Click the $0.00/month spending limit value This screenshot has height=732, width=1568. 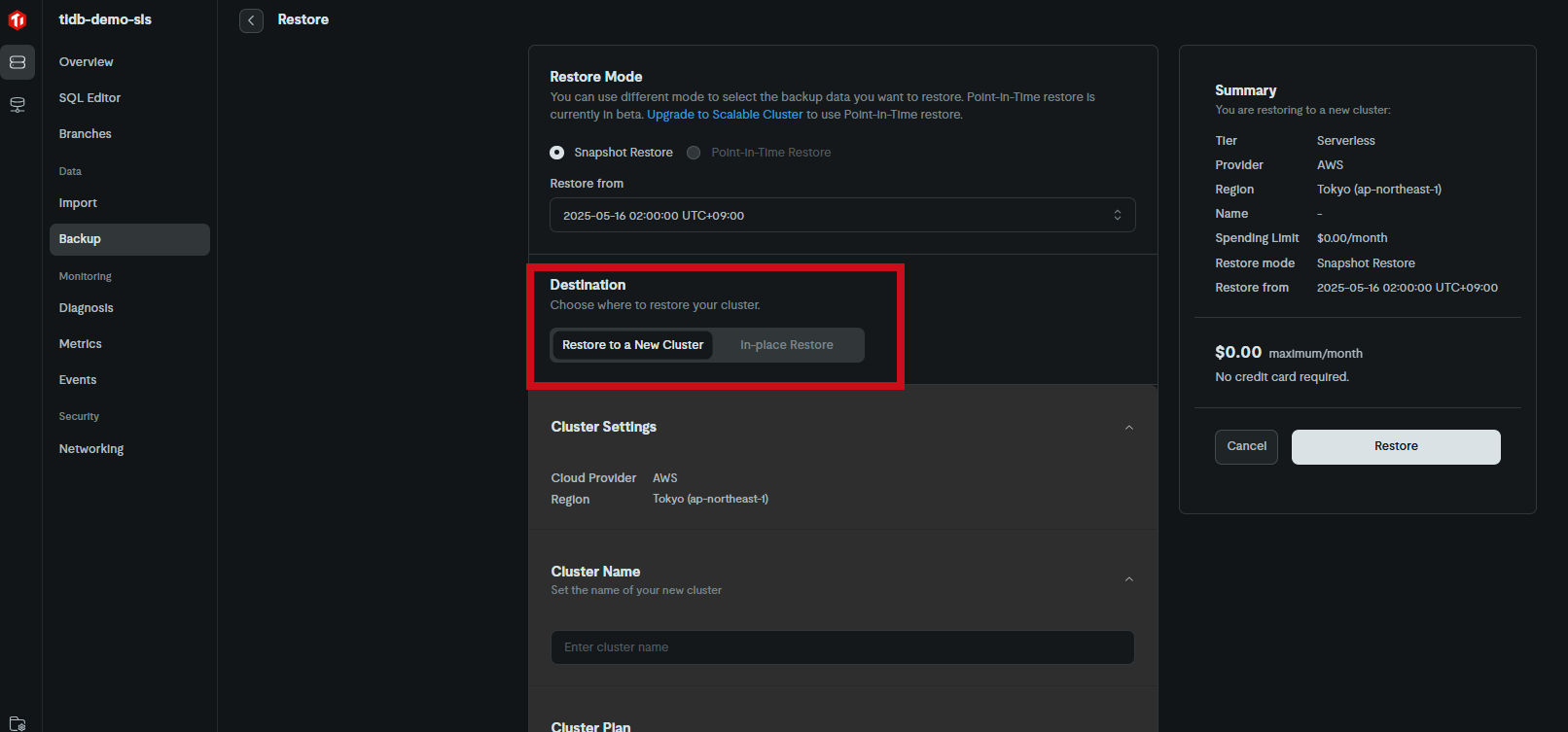tap(1352, 238)
